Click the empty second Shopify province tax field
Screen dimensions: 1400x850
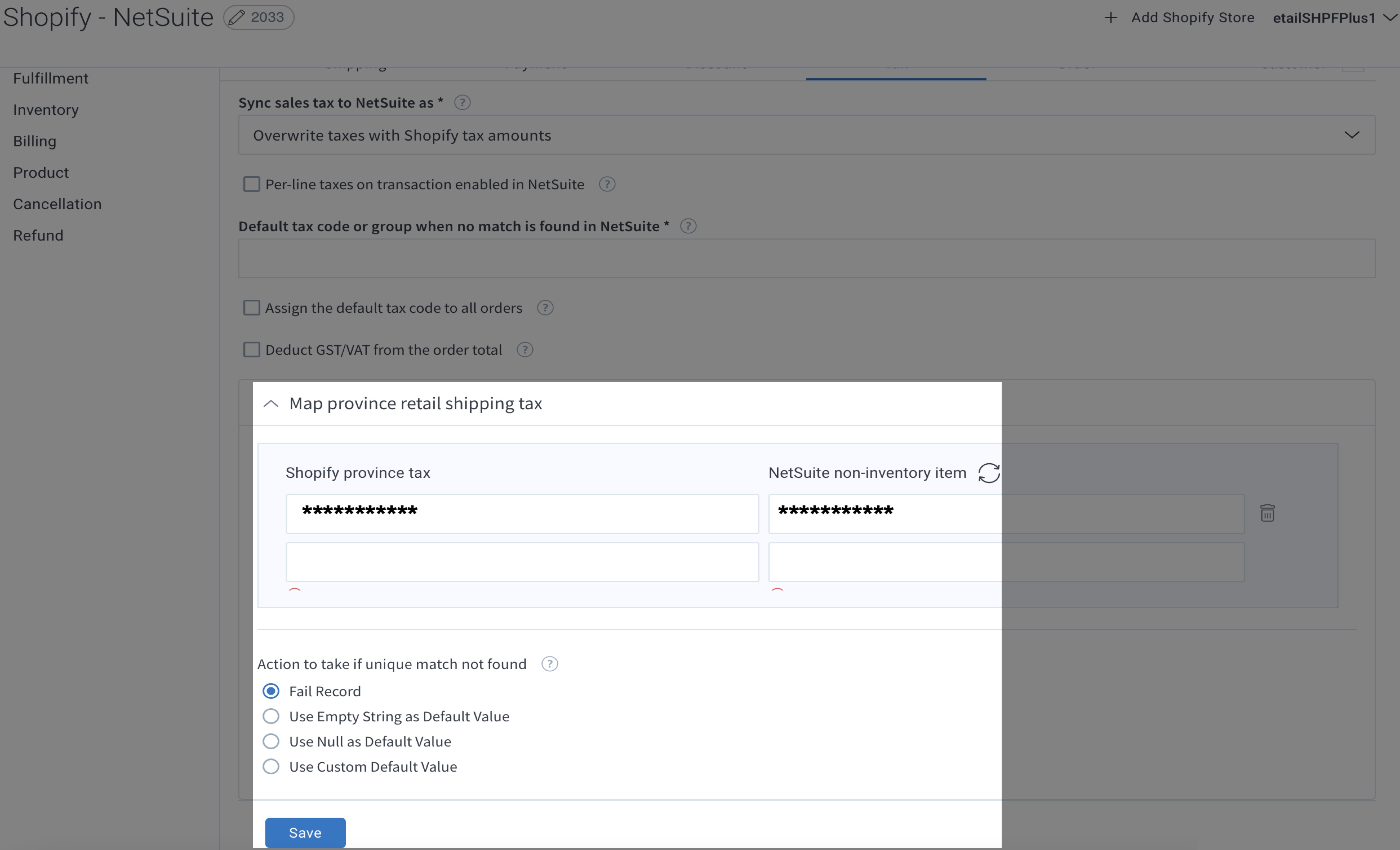click(x=522, y=562)
